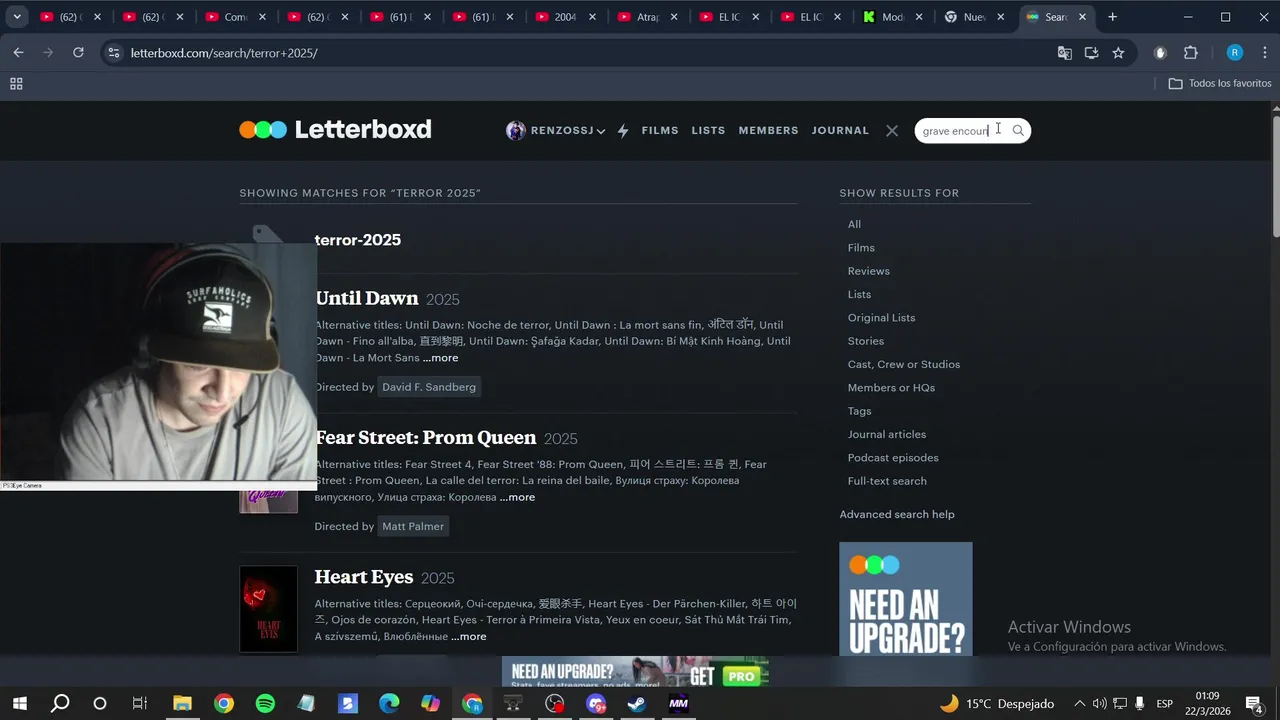The image size is (1280, 720).
Task: Open File Explorer from the taskbar
Action: (182, 704)
